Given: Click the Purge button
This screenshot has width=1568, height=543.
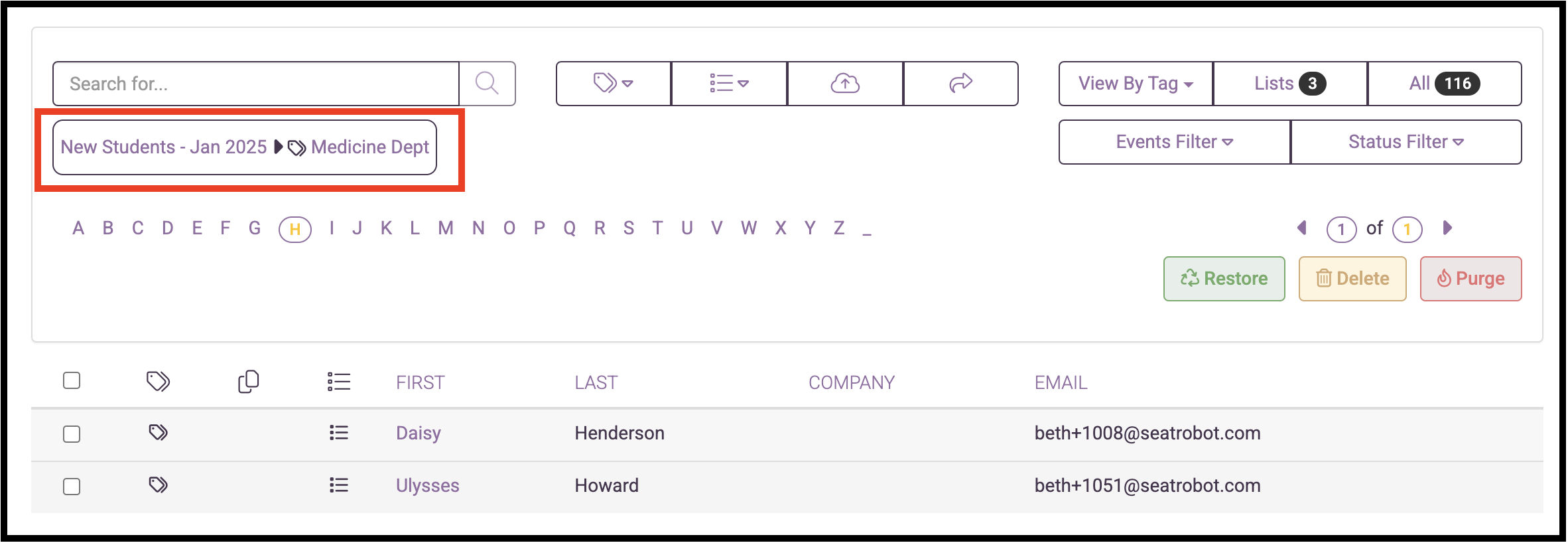Looking at the screenshot, I should coord(1471,279).
